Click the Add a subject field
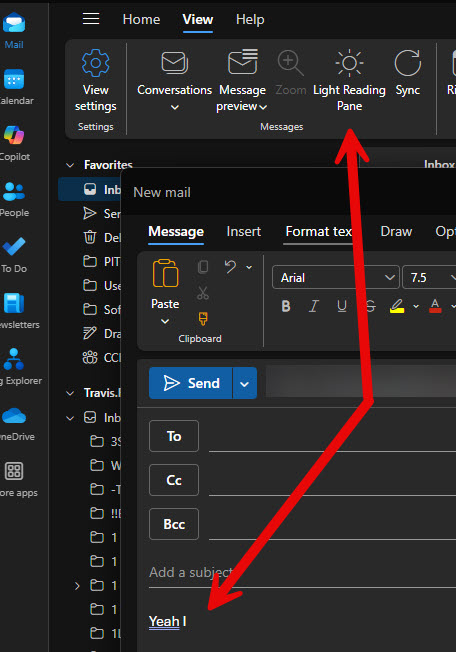 click(302, 573)
